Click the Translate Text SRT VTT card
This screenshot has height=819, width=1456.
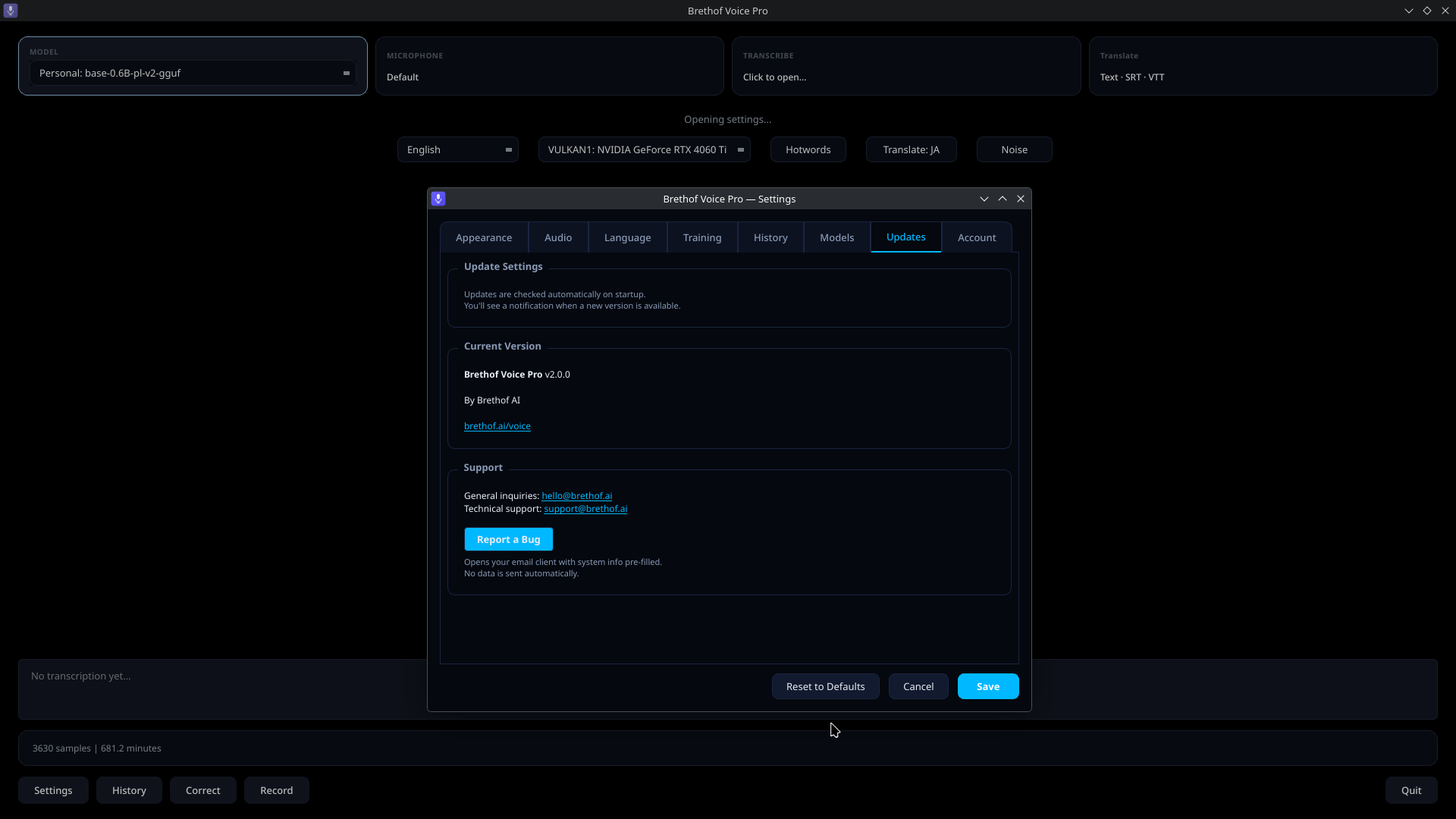coord(1263,66)
